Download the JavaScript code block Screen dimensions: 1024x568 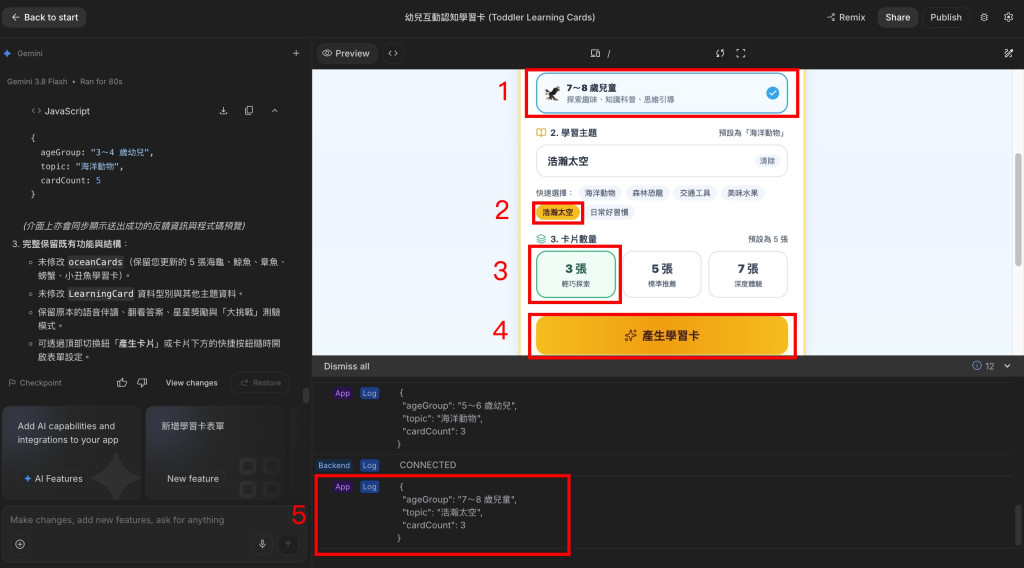tap(223, 111)
